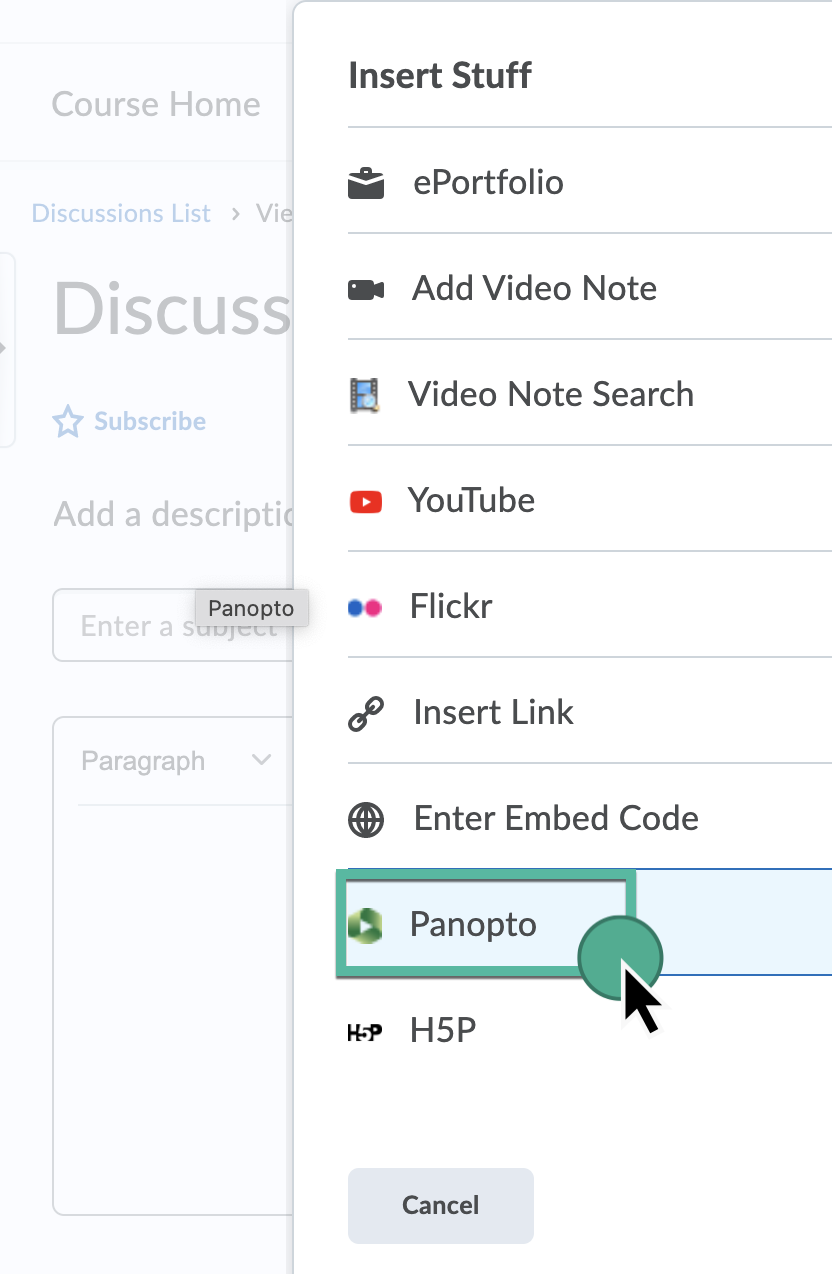Click the Add Video Note camera icon
The image size is (832, 1274).
click(x=366, y=290)
